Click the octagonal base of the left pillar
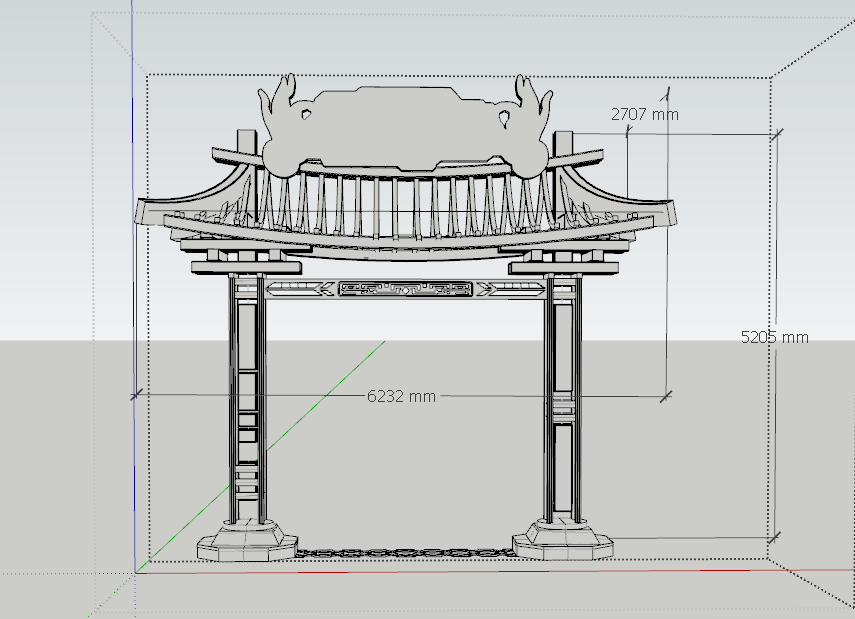Image resolution: width=855 pixels, height=619 pixels. tap(247, 545)
